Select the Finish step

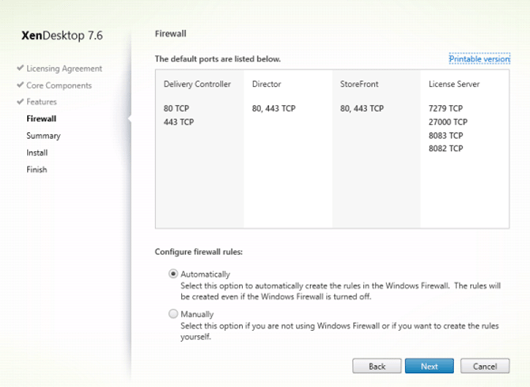(x=37, y=169)
